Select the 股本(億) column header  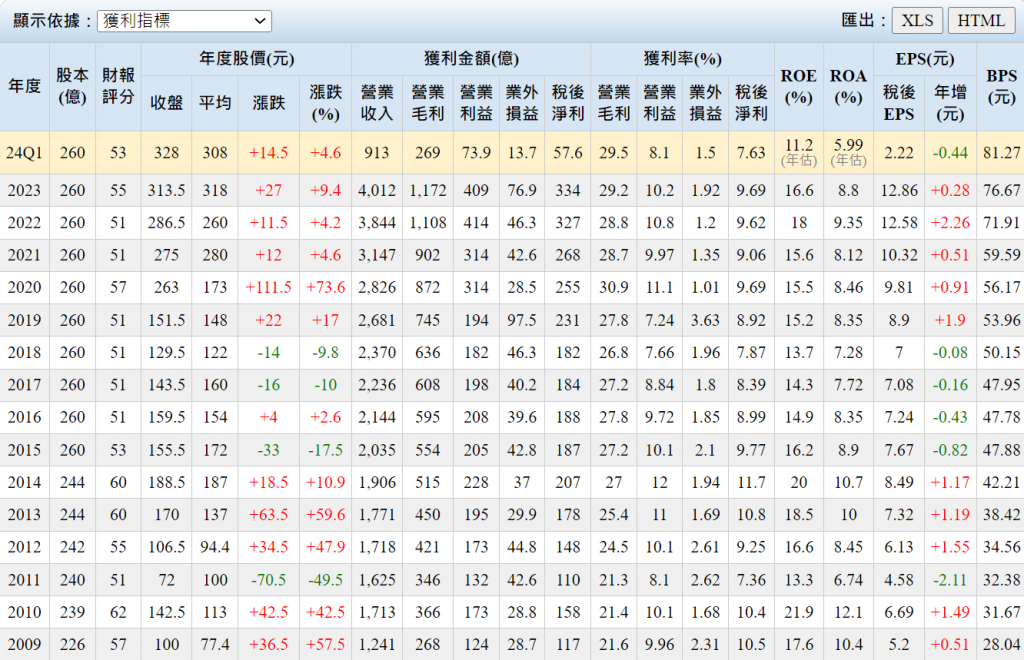pos(72,87)
